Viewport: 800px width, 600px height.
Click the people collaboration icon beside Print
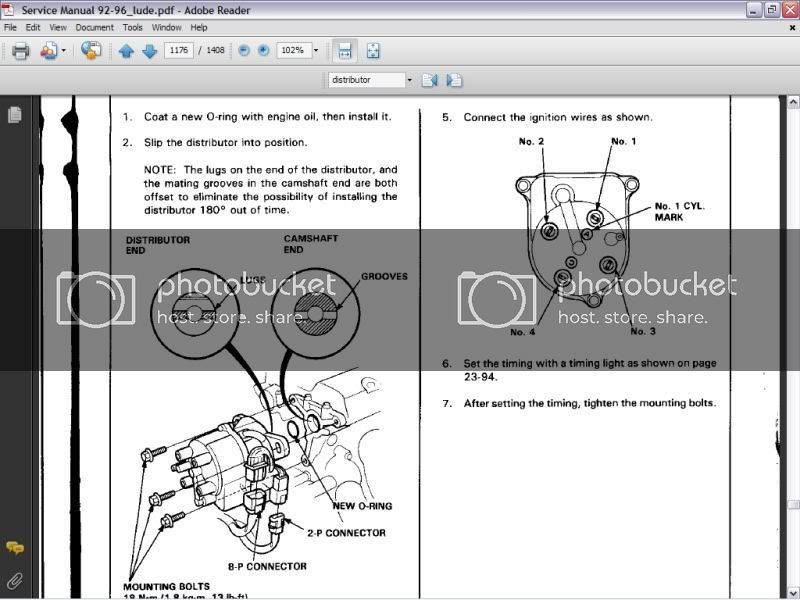click(x=48, y=51)
